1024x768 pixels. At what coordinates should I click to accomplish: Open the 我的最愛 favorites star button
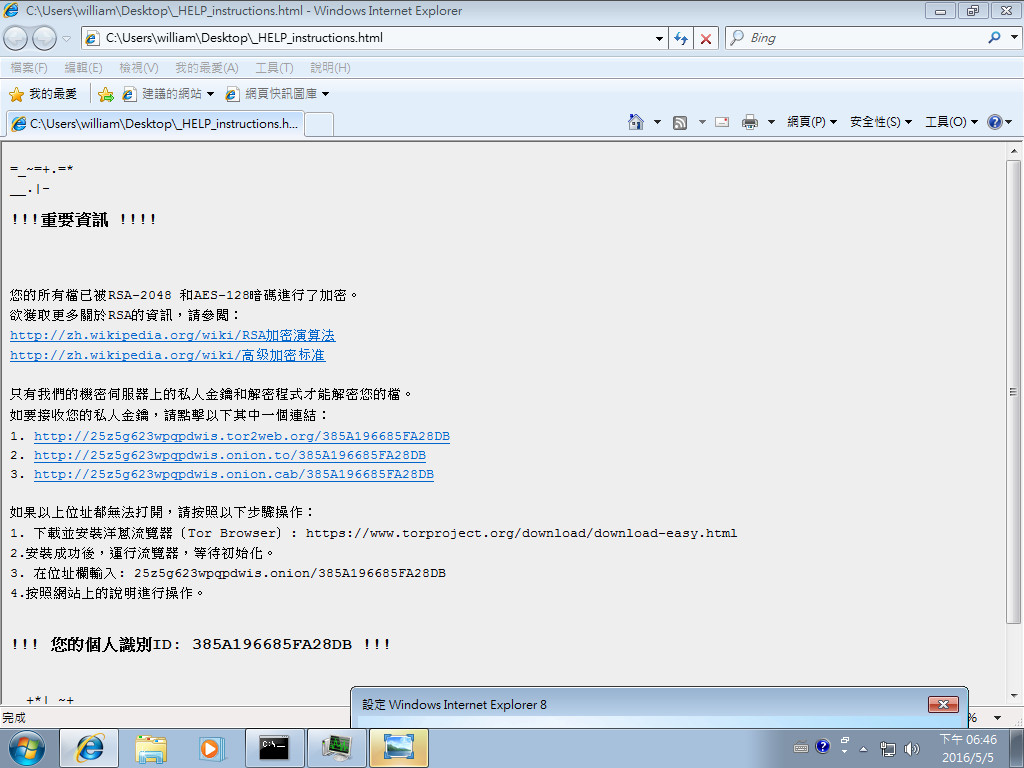pos(43,94)
